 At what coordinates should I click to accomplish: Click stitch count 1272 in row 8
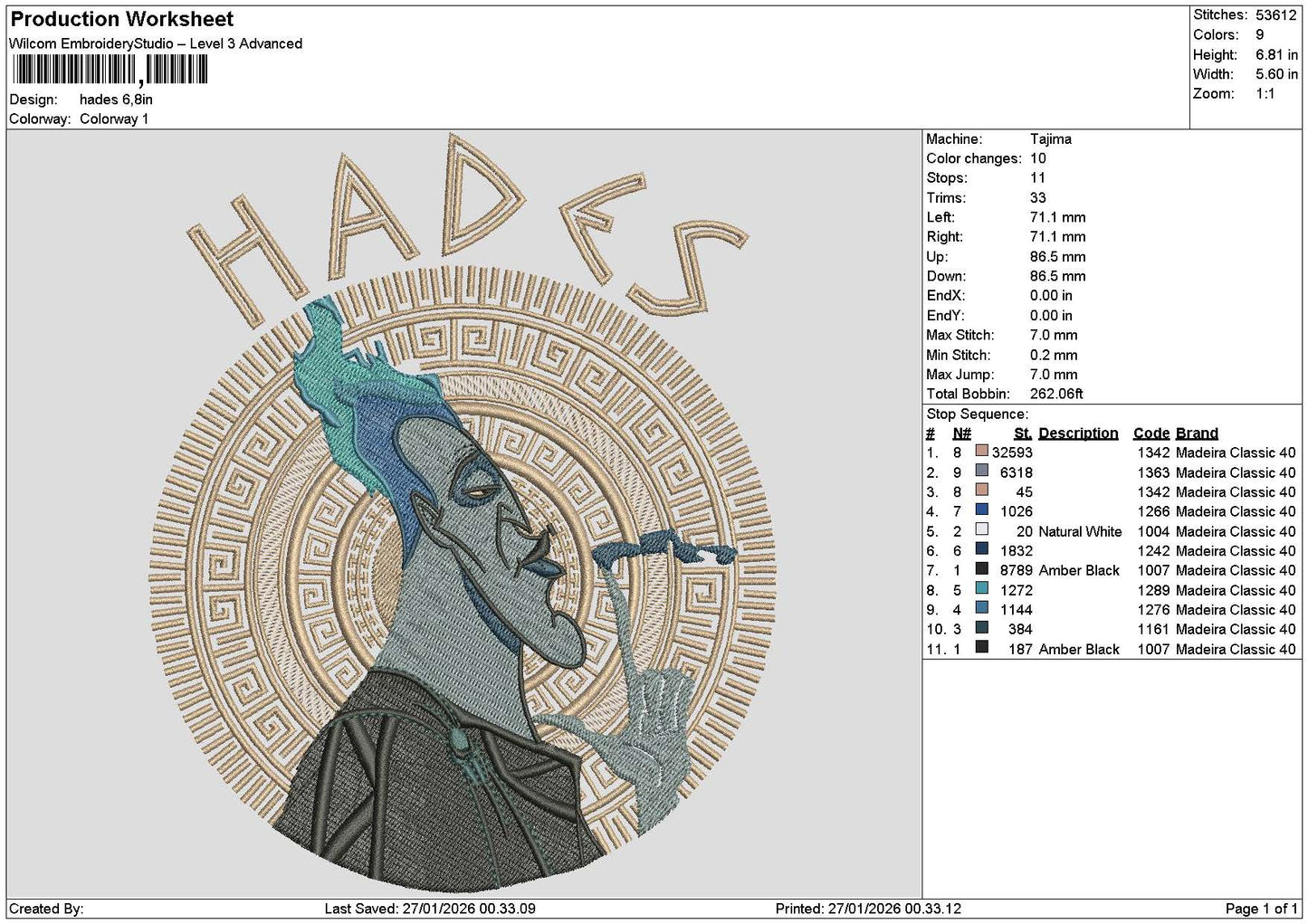(x=1017, y=590)
